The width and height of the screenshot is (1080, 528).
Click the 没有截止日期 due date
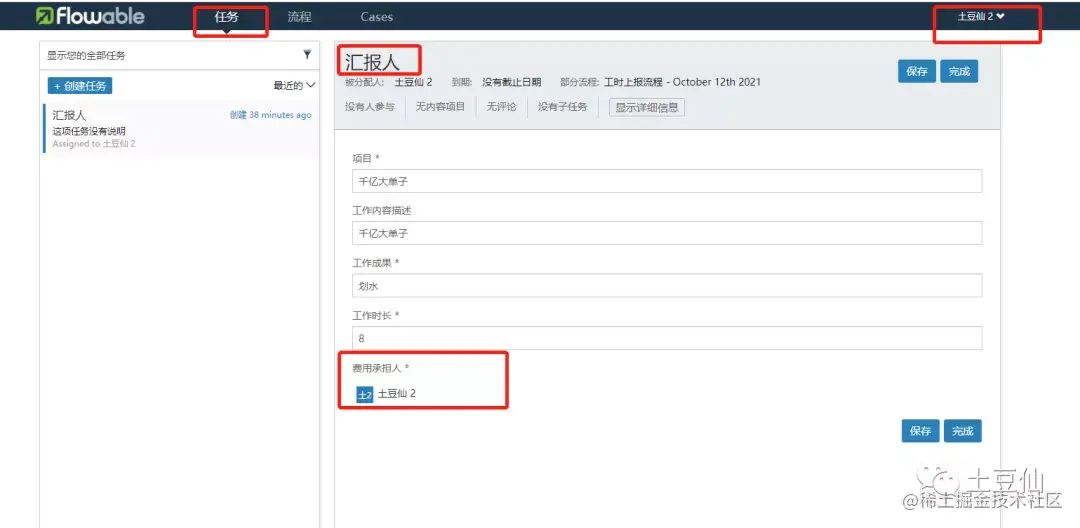(512, 82)
